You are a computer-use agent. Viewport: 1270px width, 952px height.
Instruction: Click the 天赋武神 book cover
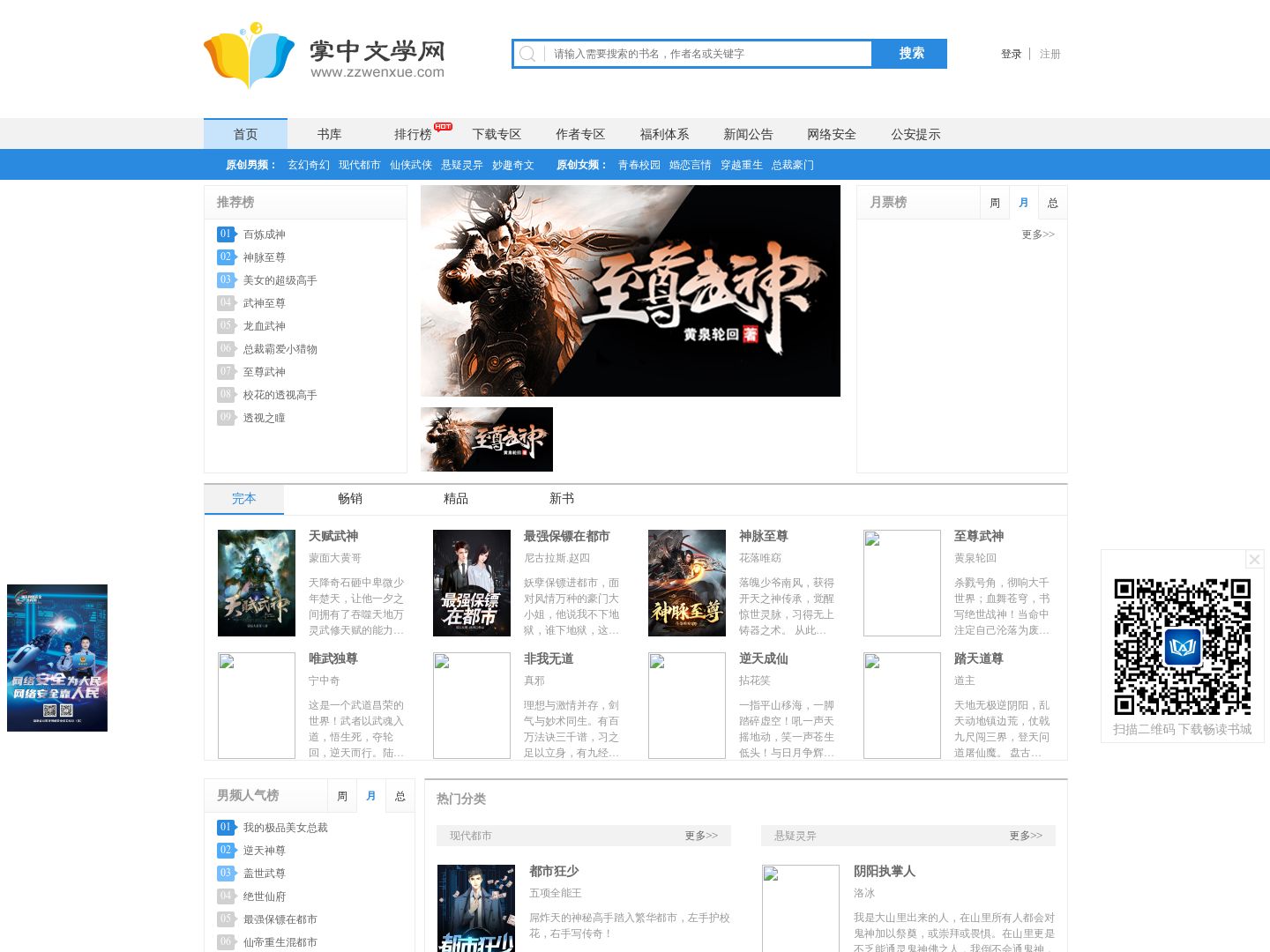point(257,583)
